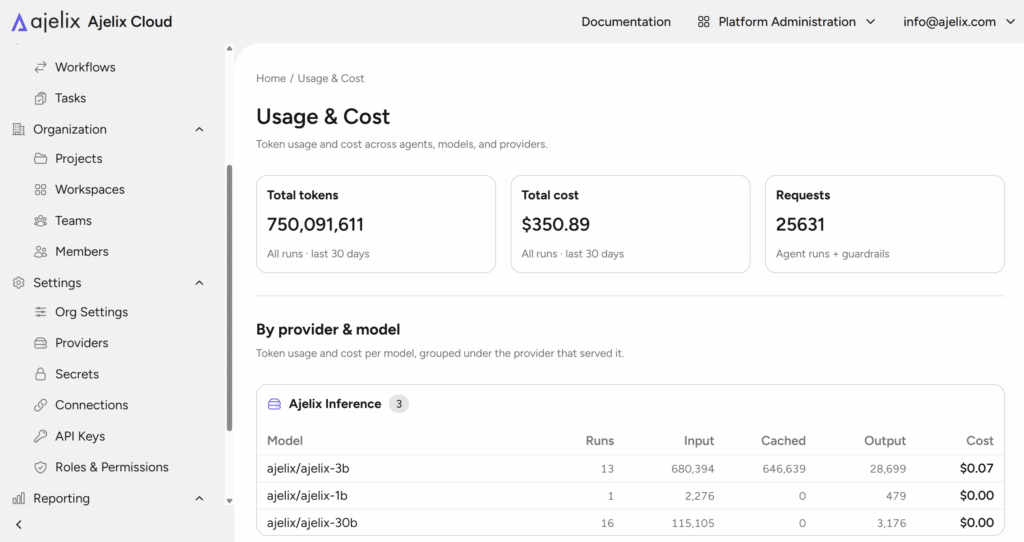Image resolution: width=1024 pixels, height=542 pixels.
Task: Click the Organization building icon
Action: coord(18,129)
